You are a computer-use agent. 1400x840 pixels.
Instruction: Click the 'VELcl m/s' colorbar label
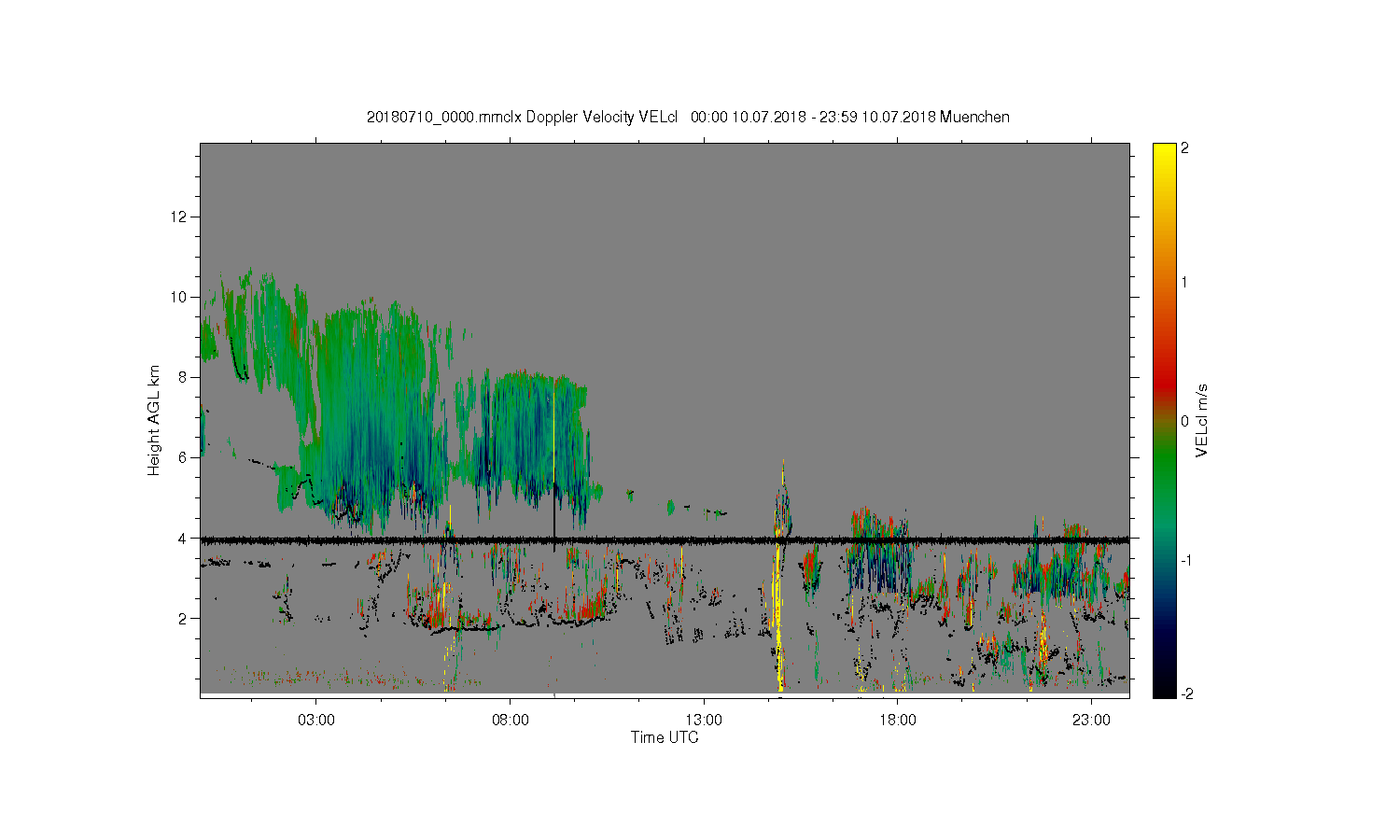tap(1202, 420)
